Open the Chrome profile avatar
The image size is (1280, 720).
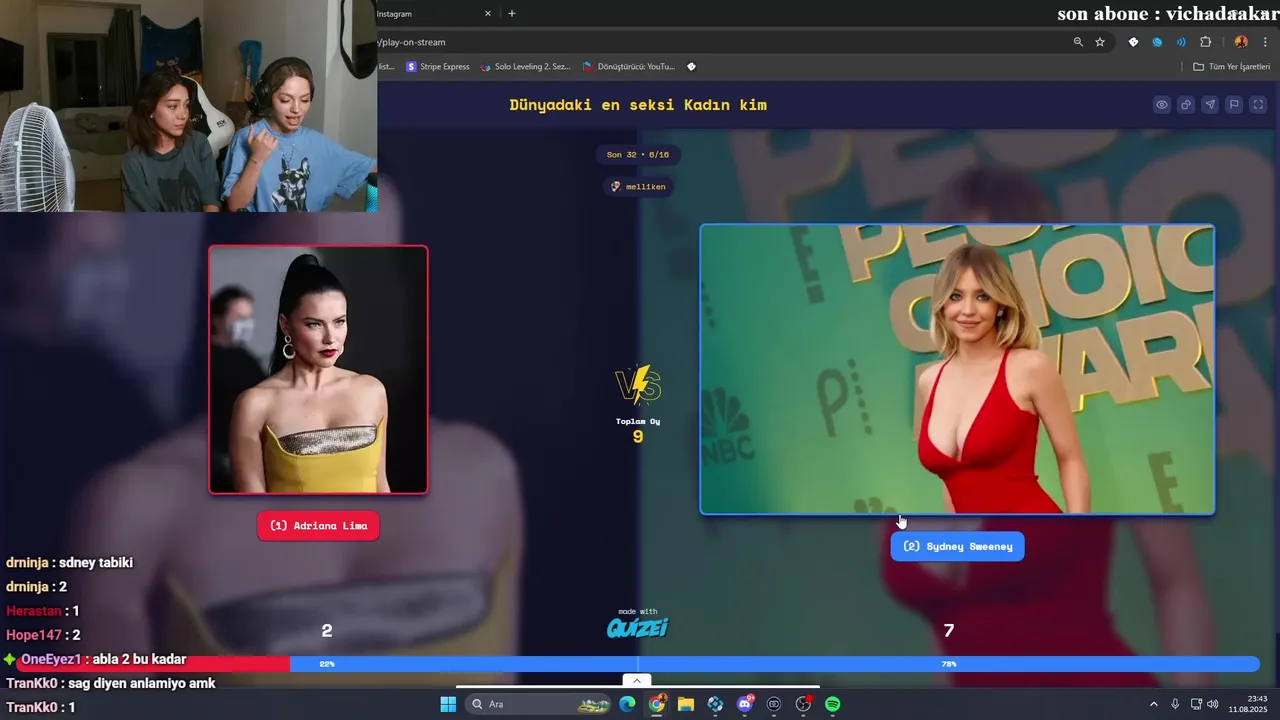tap(1241, 42)
